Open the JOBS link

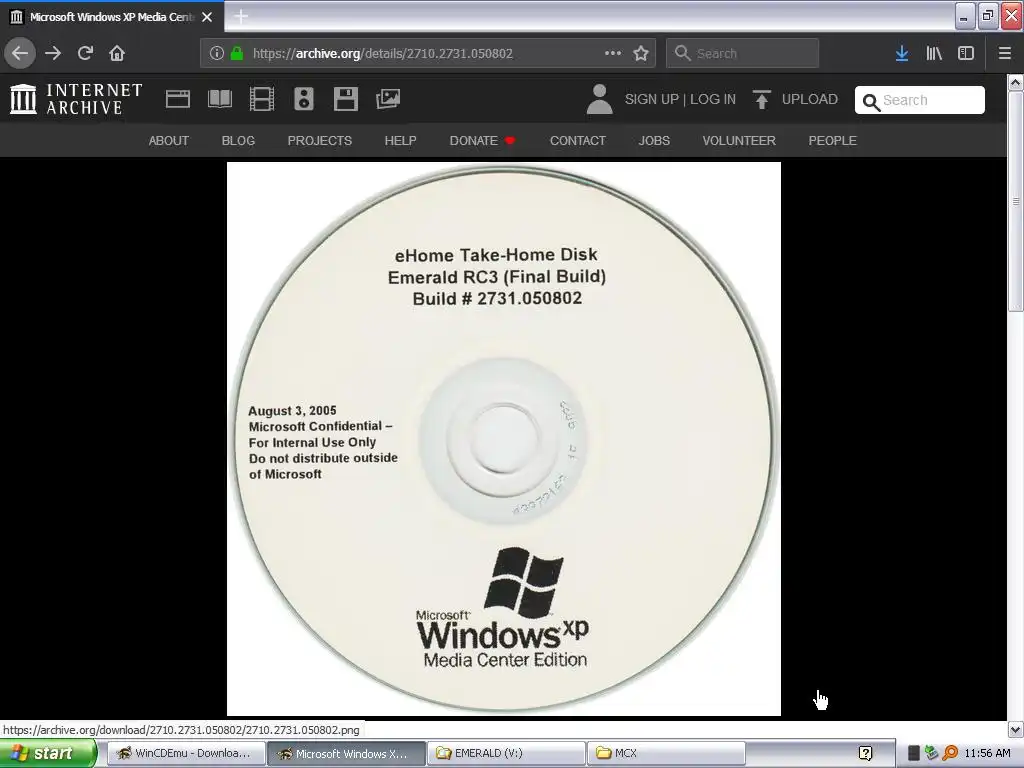pos(654,140)
